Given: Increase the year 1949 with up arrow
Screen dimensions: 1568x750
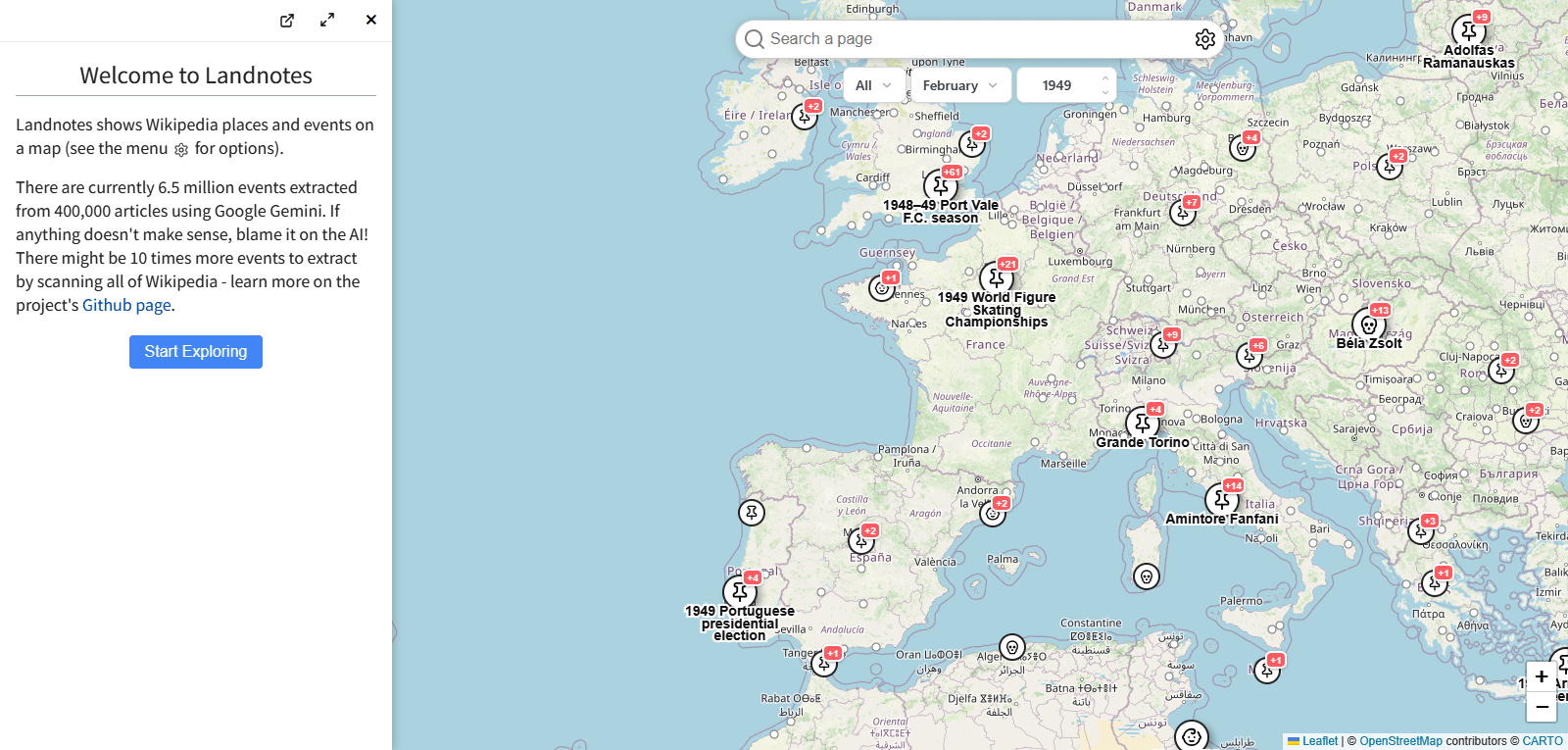Looking at the screenshot, I should click(1105, 78).
